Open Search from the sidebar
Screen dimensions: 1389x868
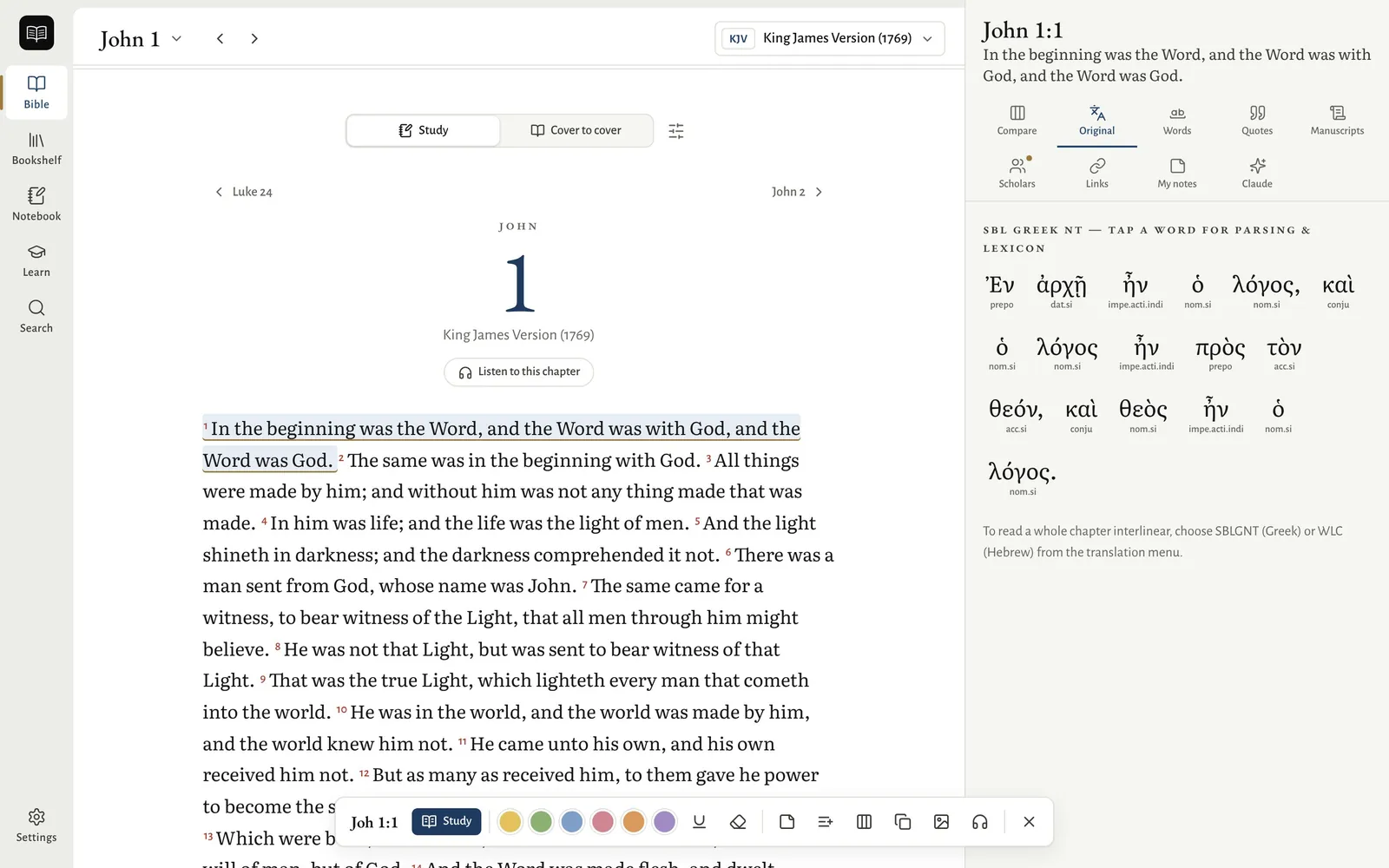pyautogui.click(x=36, y=317)
